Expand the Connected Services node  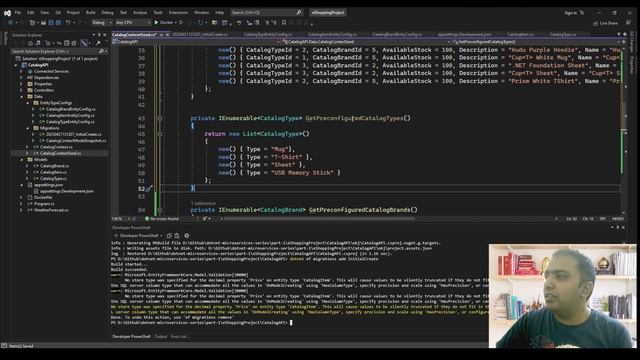pos(21,71)
